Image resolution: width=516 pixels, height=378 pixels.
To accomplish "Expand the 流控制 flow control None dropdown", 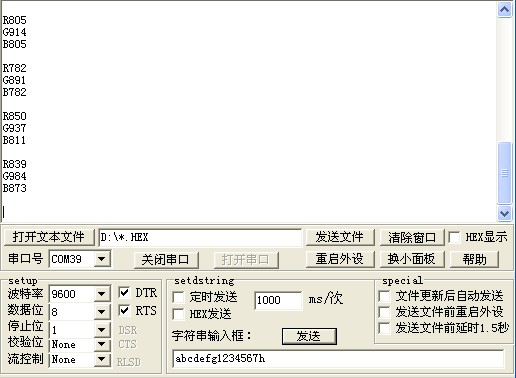I will tap(102, 359).
